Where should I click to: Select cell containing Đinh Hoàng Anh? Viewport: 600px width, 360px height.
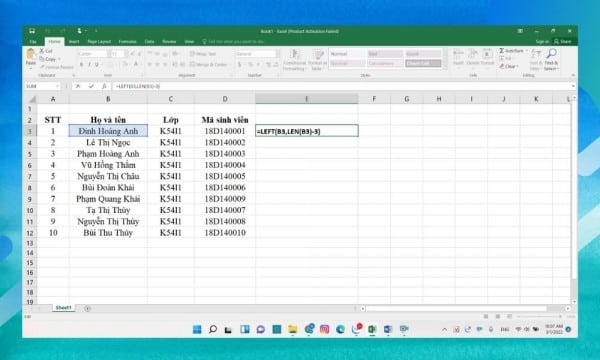point(108,131)
